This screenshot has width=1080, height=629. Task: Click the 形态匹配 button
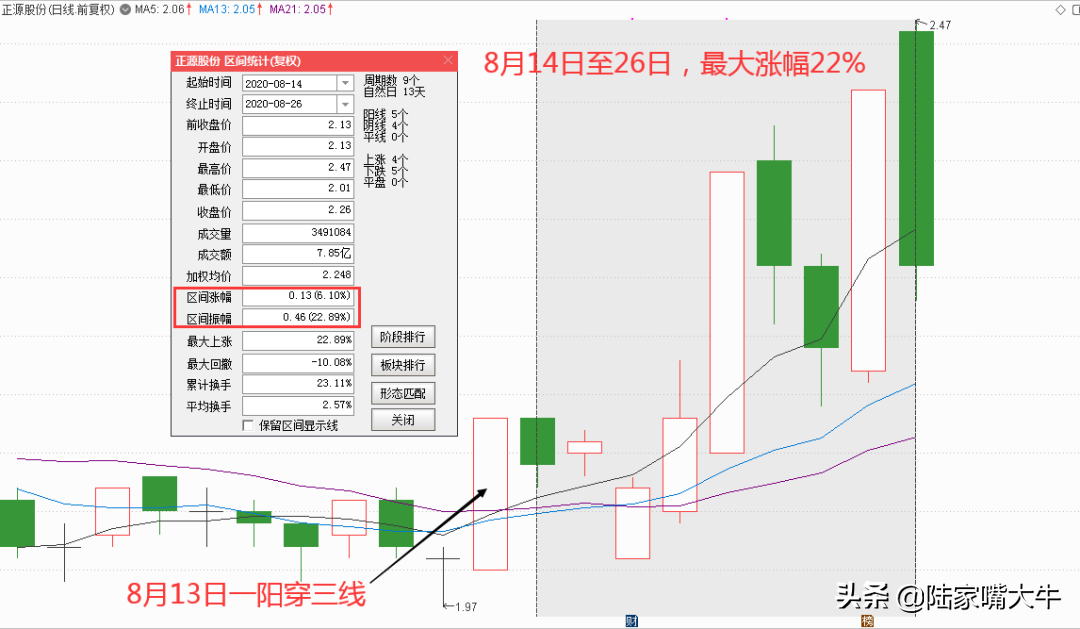coord(403,393)
